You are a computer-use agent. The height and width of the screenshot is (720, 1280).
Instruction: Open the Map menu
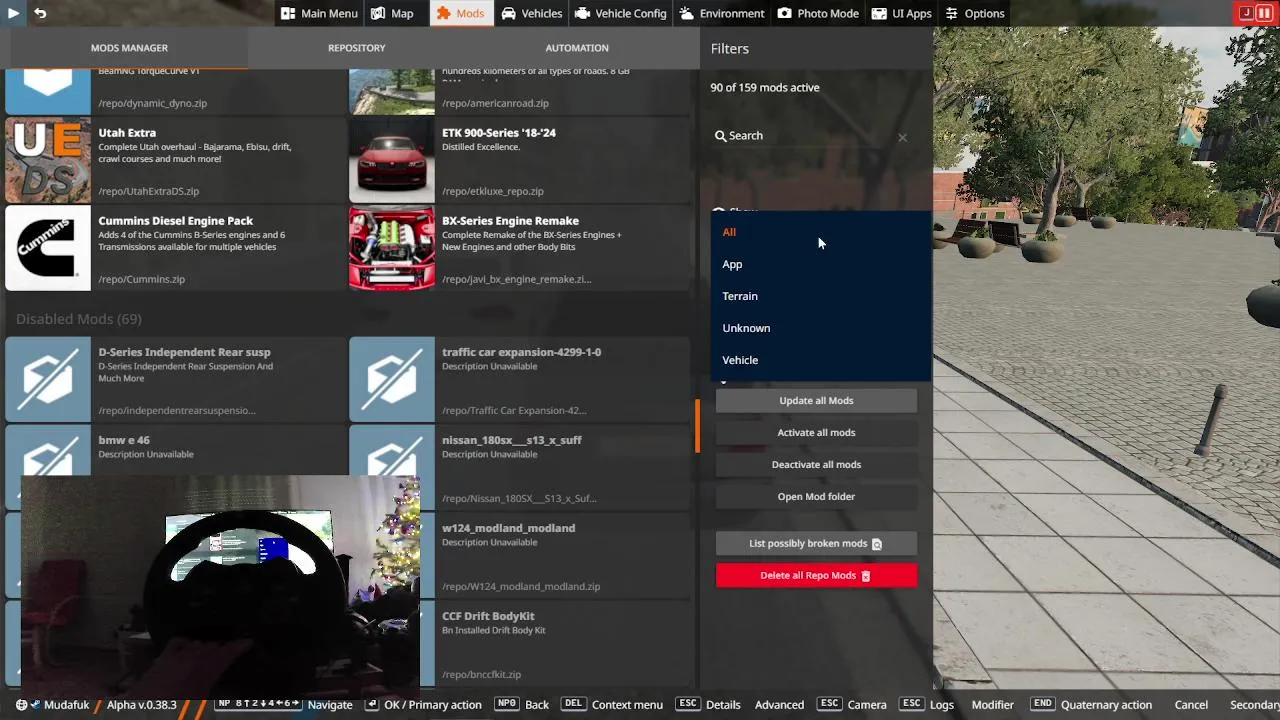click(392, 13)
